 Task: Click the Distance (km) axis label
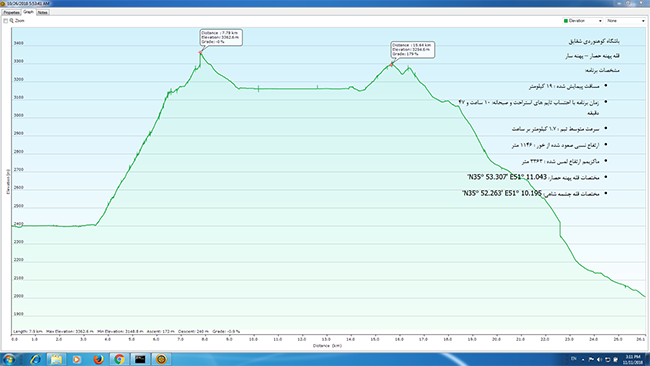coord(327,346)
